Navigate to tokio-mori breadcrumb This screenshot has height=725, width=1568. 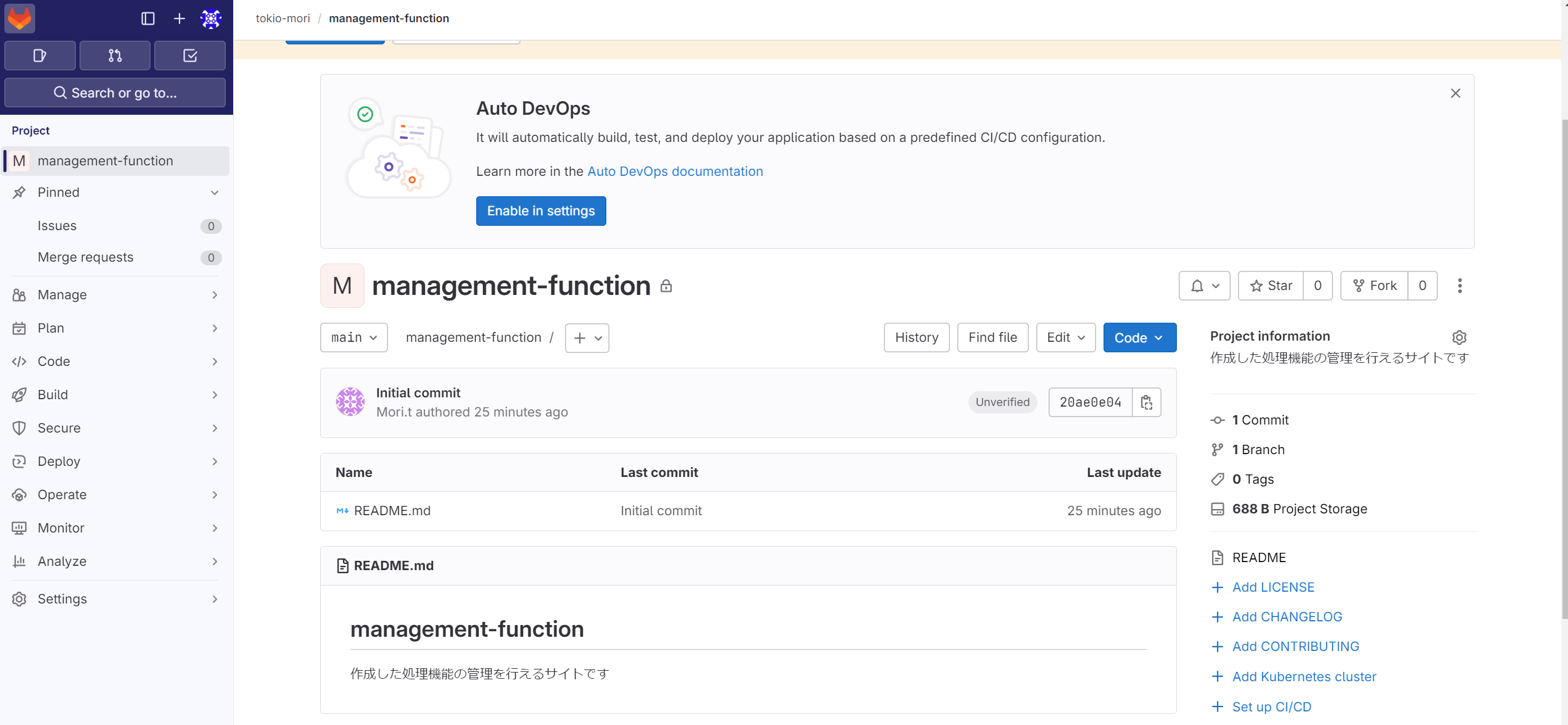click(282, 18)
